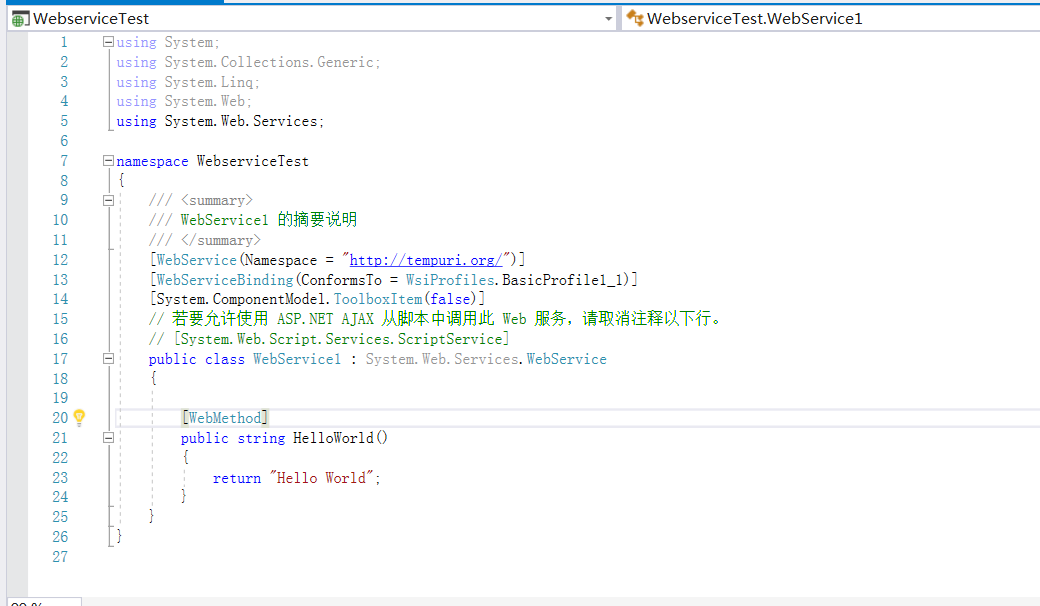1040x606 pixels.
Task: Collapse the namespace WebserviceTest block
Action: [108, 160]
